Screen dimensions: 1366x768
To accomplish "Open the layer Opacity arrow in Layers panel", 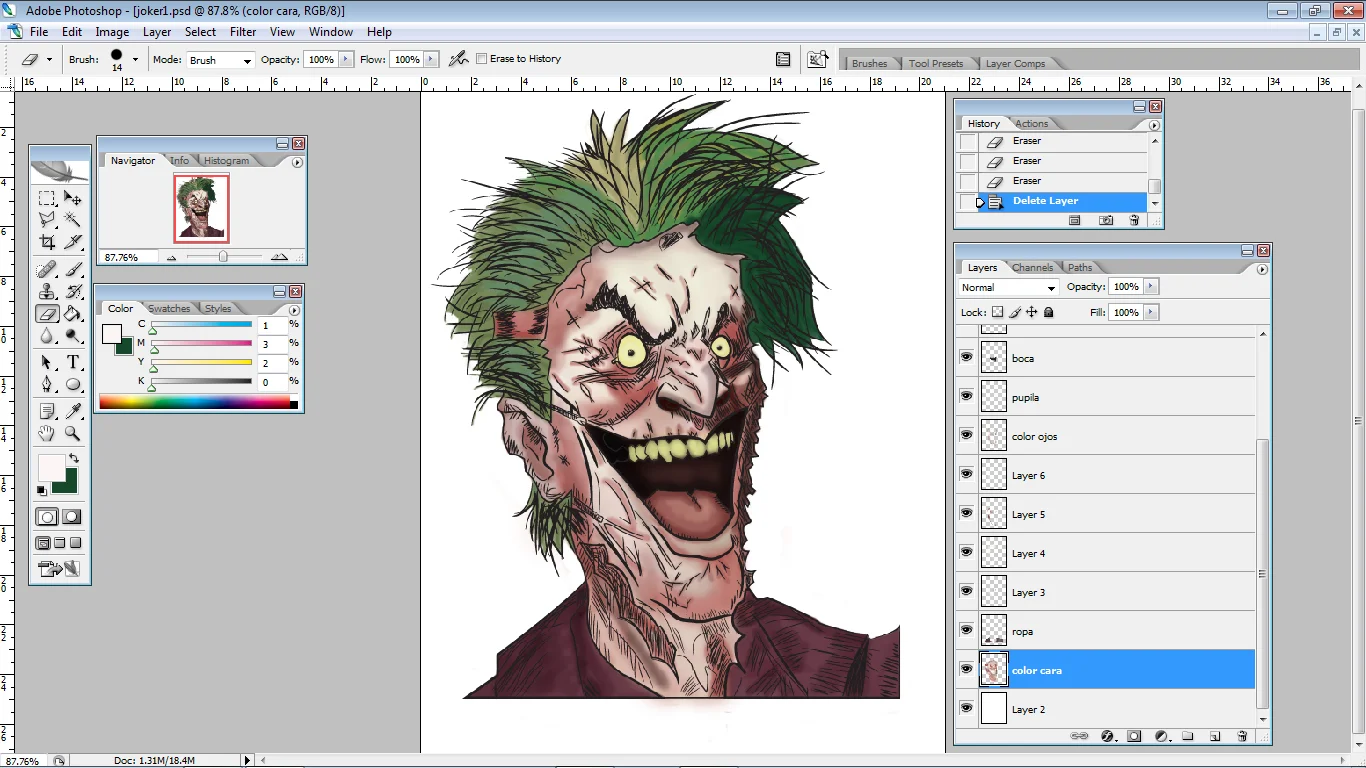I will coord(1151,287).
